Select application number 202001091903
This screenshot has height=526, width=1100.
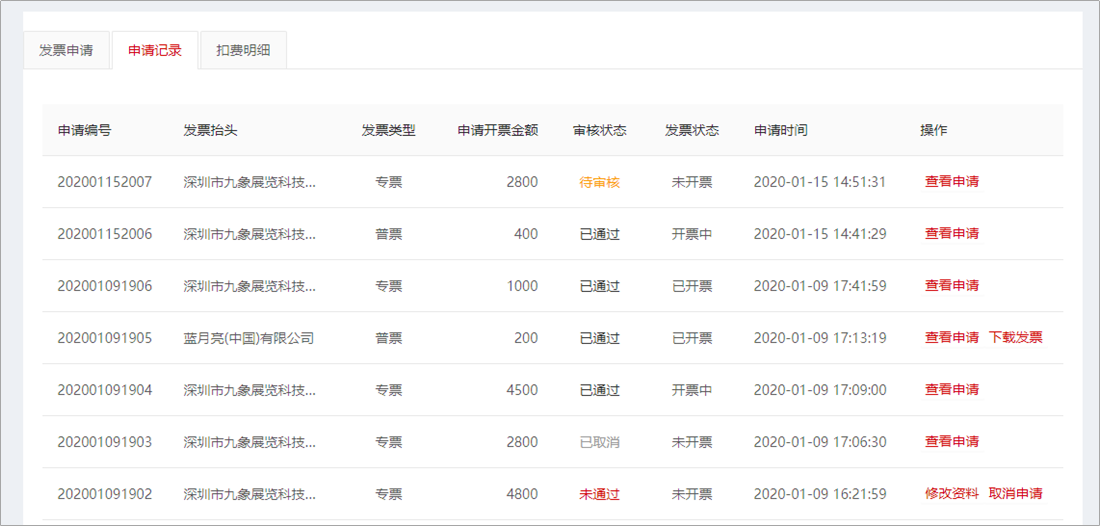tap(105, 441)
